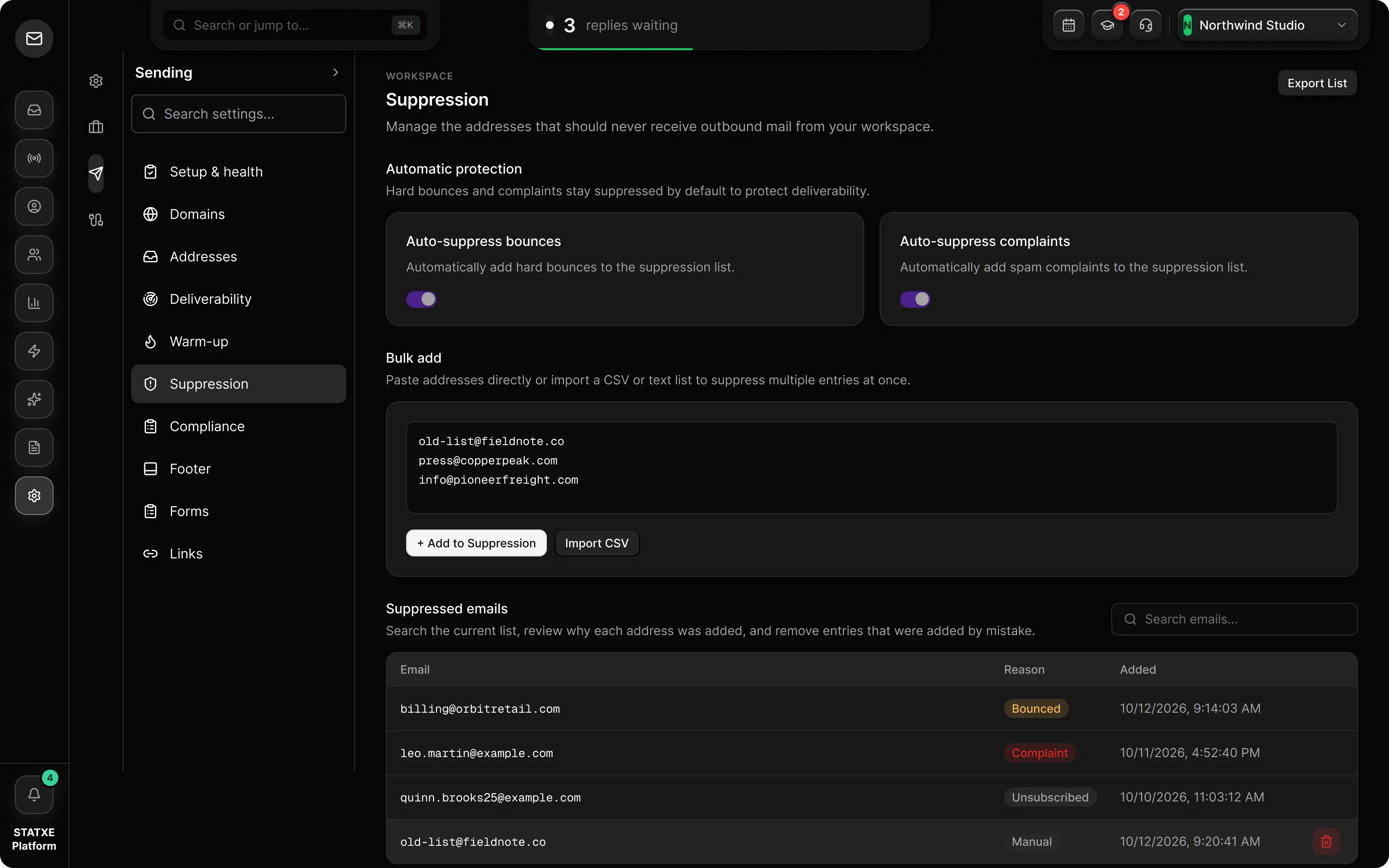Delete old-list@fieldnote.co with trash icon
Viewport: 1389px width, 868px height.
click(x=1326, y=841)
